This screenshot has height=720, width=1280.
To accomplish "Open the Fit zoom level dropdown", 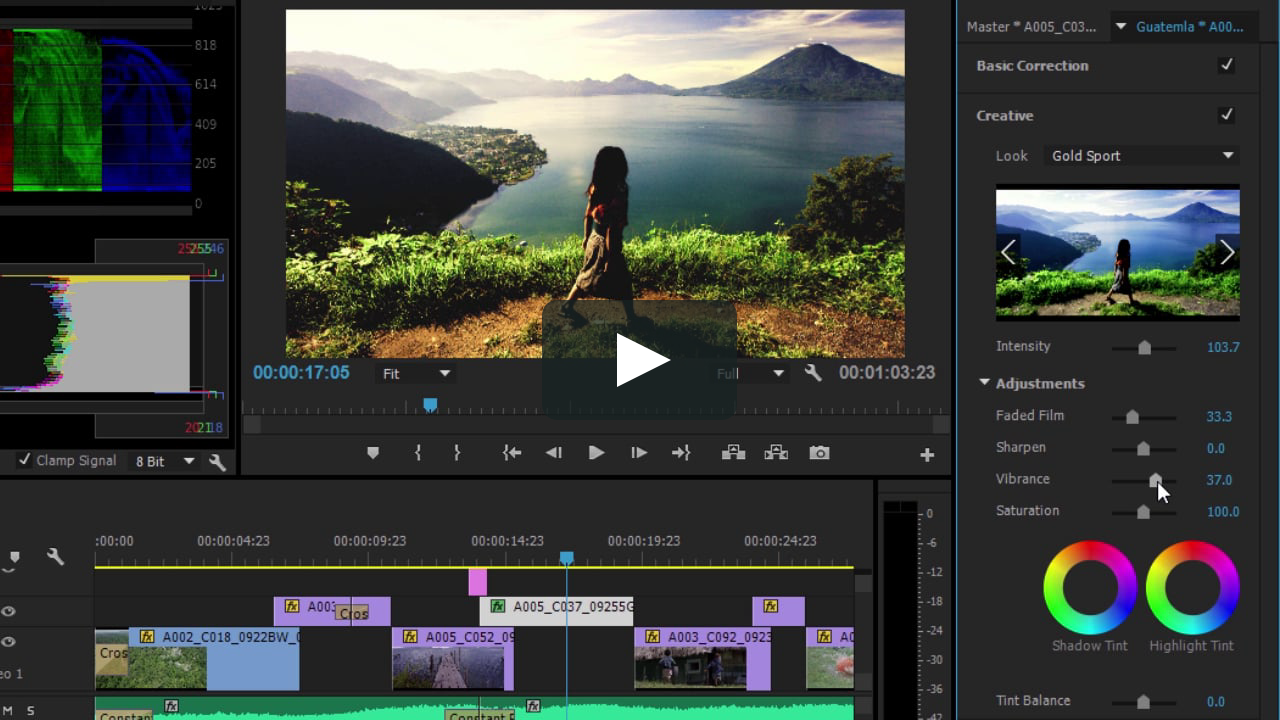I will pyautogui.click(x=416, y=373).
